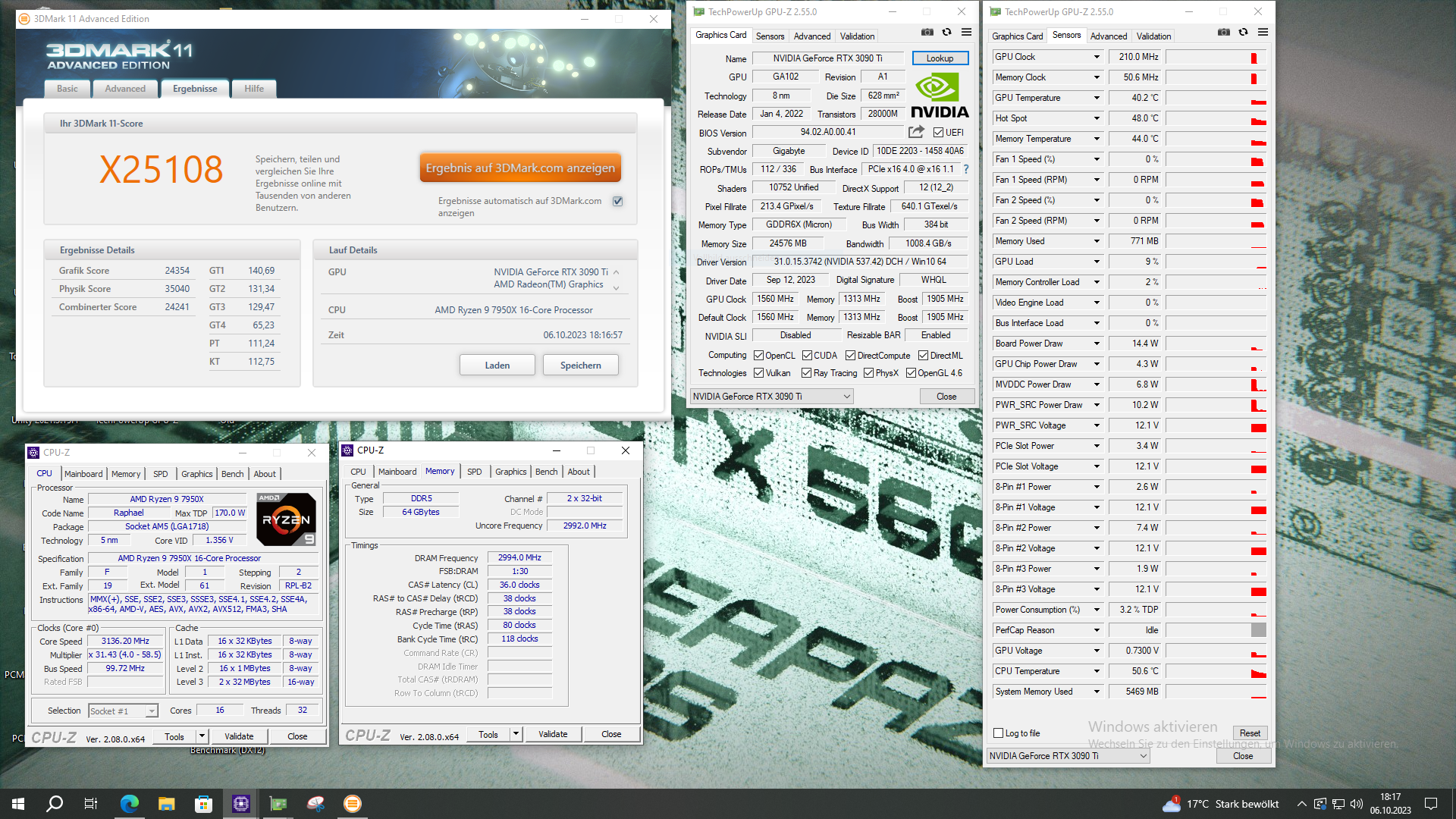Click Reset button in GPU-Z Sensors
Viewport: 1456px width, 819px height.
(1250, 733)
